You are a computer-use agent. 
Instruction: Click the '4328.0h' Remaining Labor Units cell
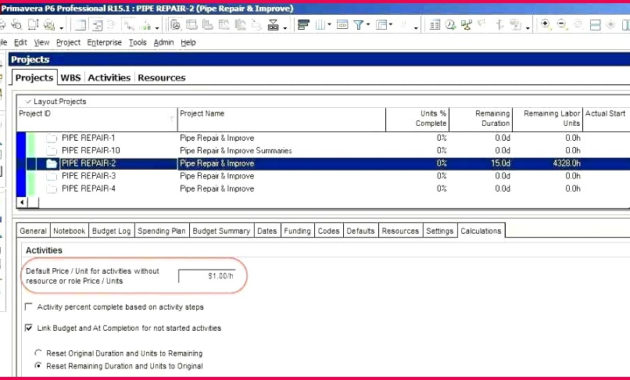coord(548,163)
